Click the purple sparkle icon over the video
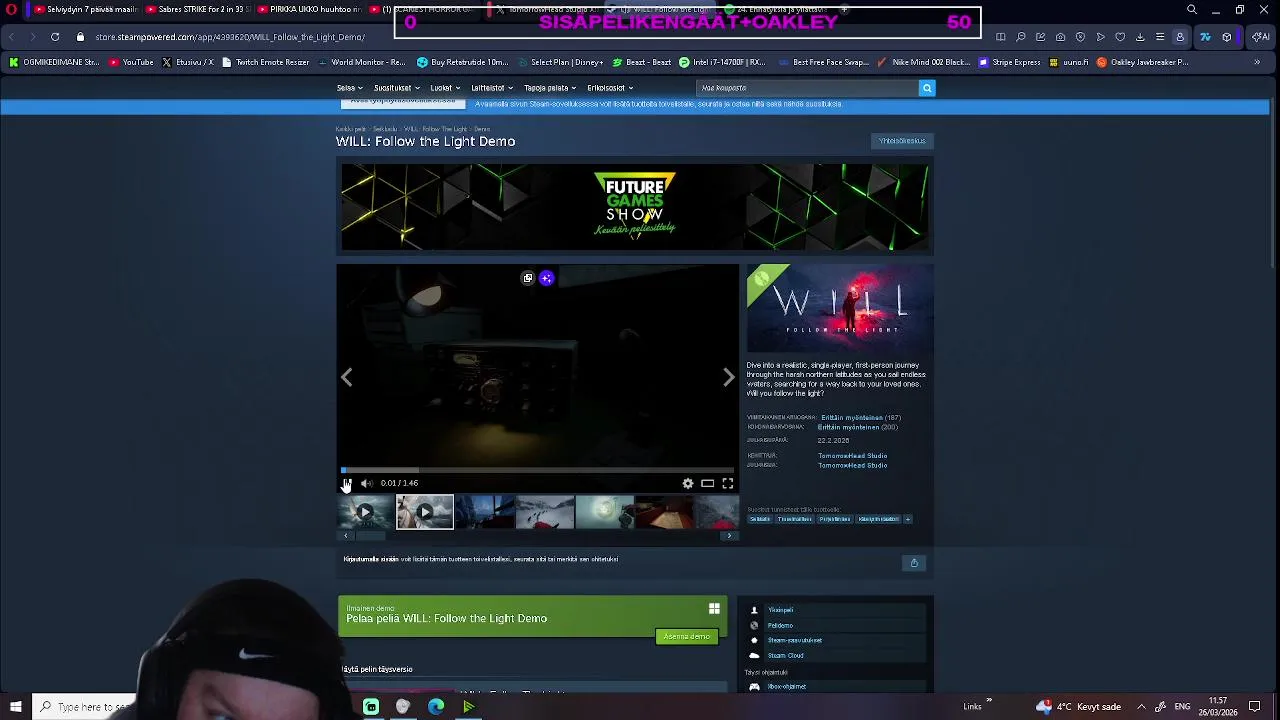The height and width of the screenshot is (720, 1280). point(546,278)
